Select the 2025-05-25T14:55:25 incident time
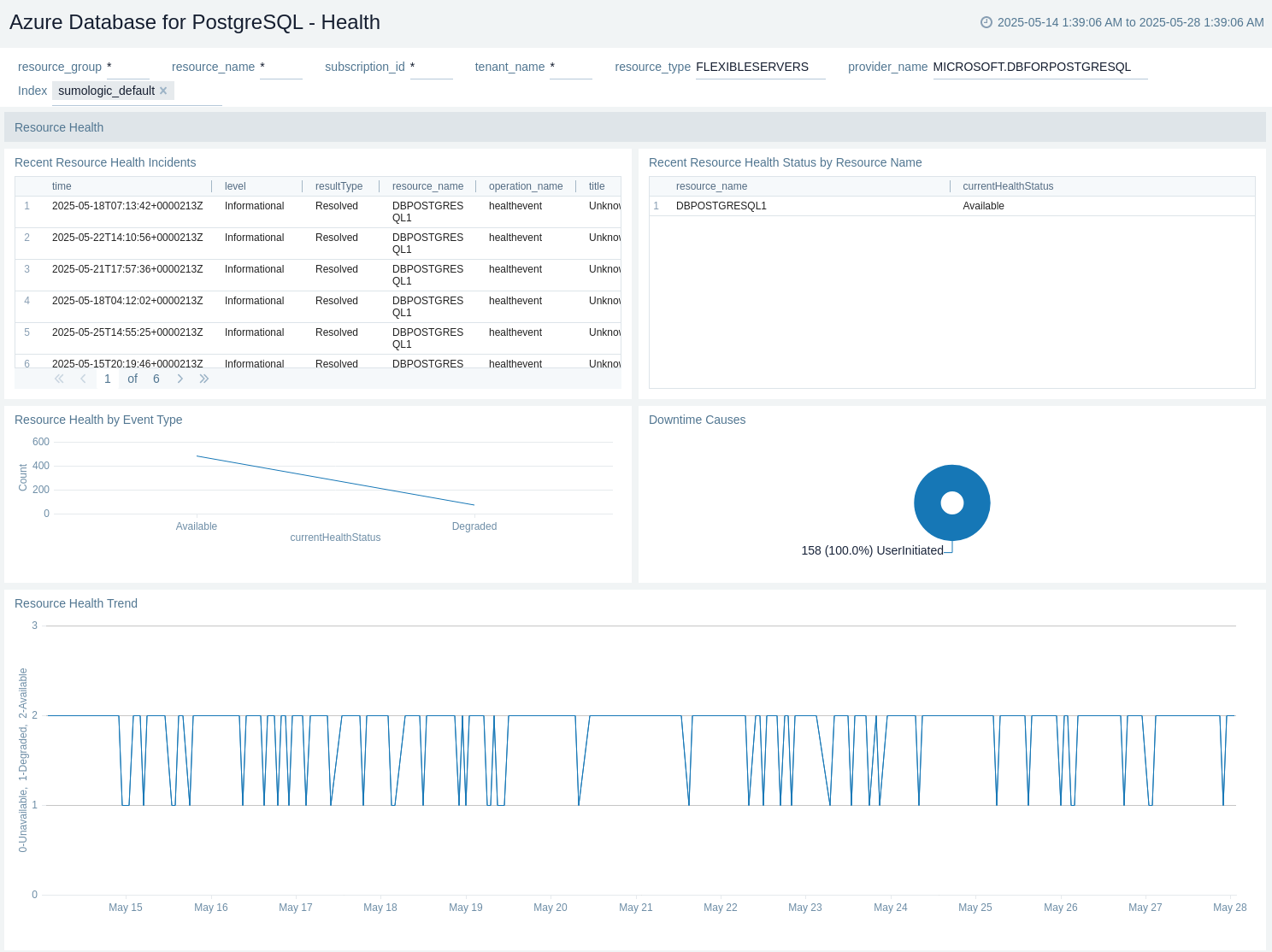Viewport: 1272px width, 952px height. coord(127,332)
